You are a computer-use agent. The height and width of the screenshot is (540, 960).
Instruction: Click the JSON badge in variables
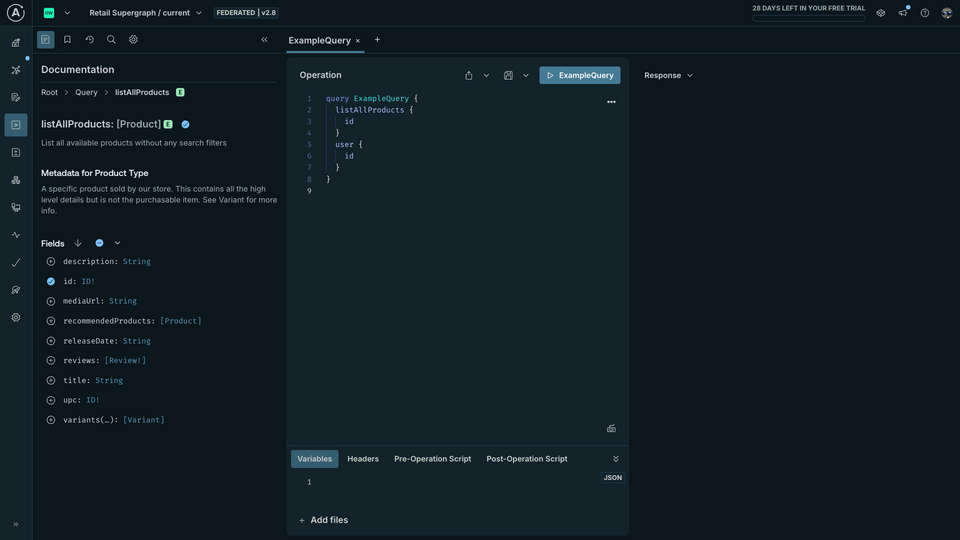point(612,478)
